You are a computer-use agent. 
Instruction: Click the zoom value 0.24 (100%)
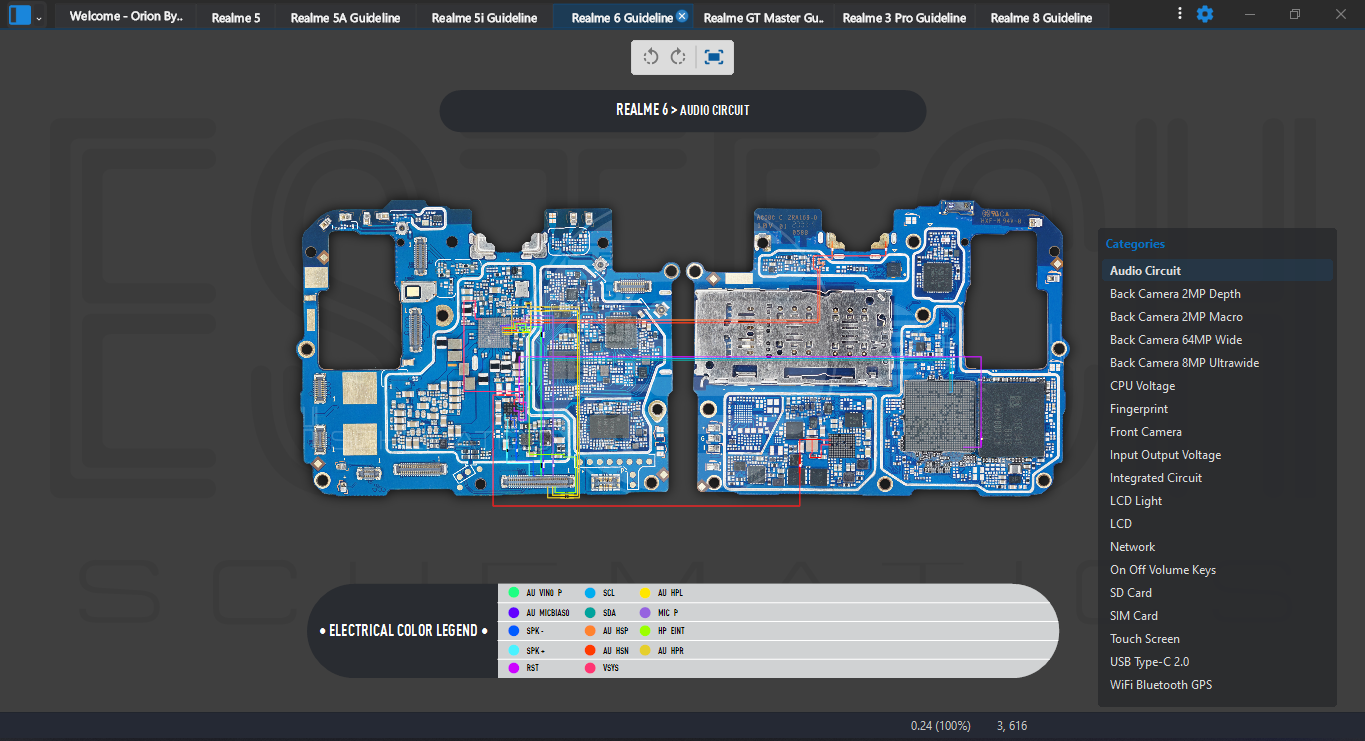point(940,726)
